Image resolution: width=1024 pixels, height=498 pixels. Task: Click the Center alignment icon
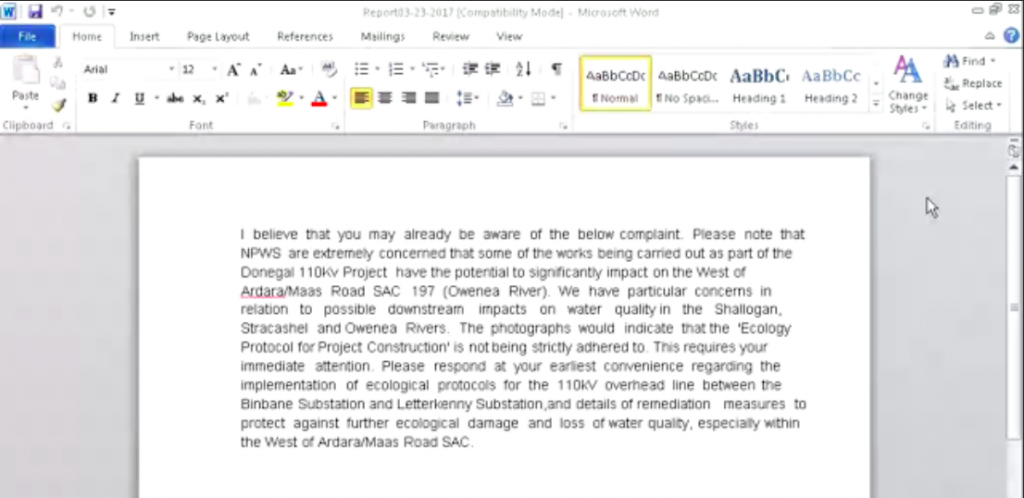pyautogui.click(x=385, y=98)
